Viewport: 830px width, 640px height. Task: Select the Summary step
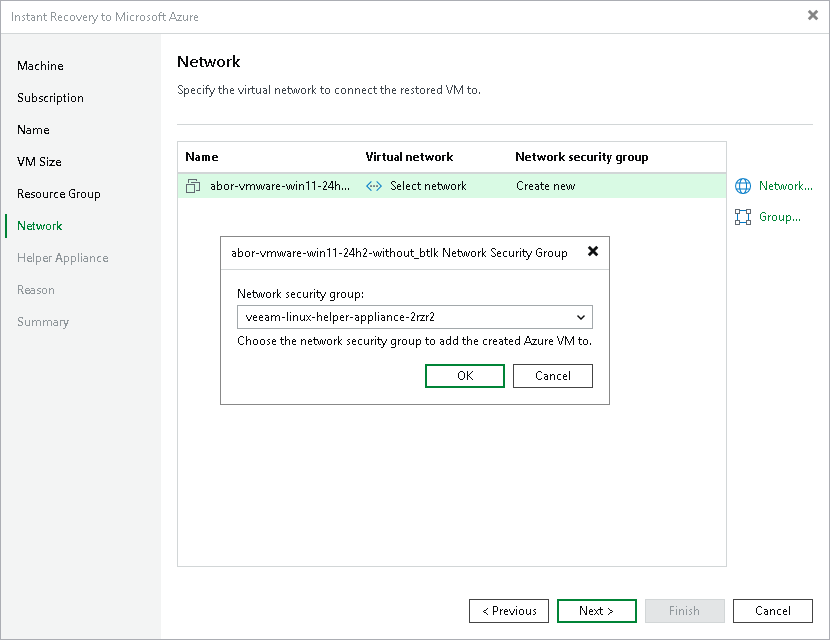click(x=43, y=322)
